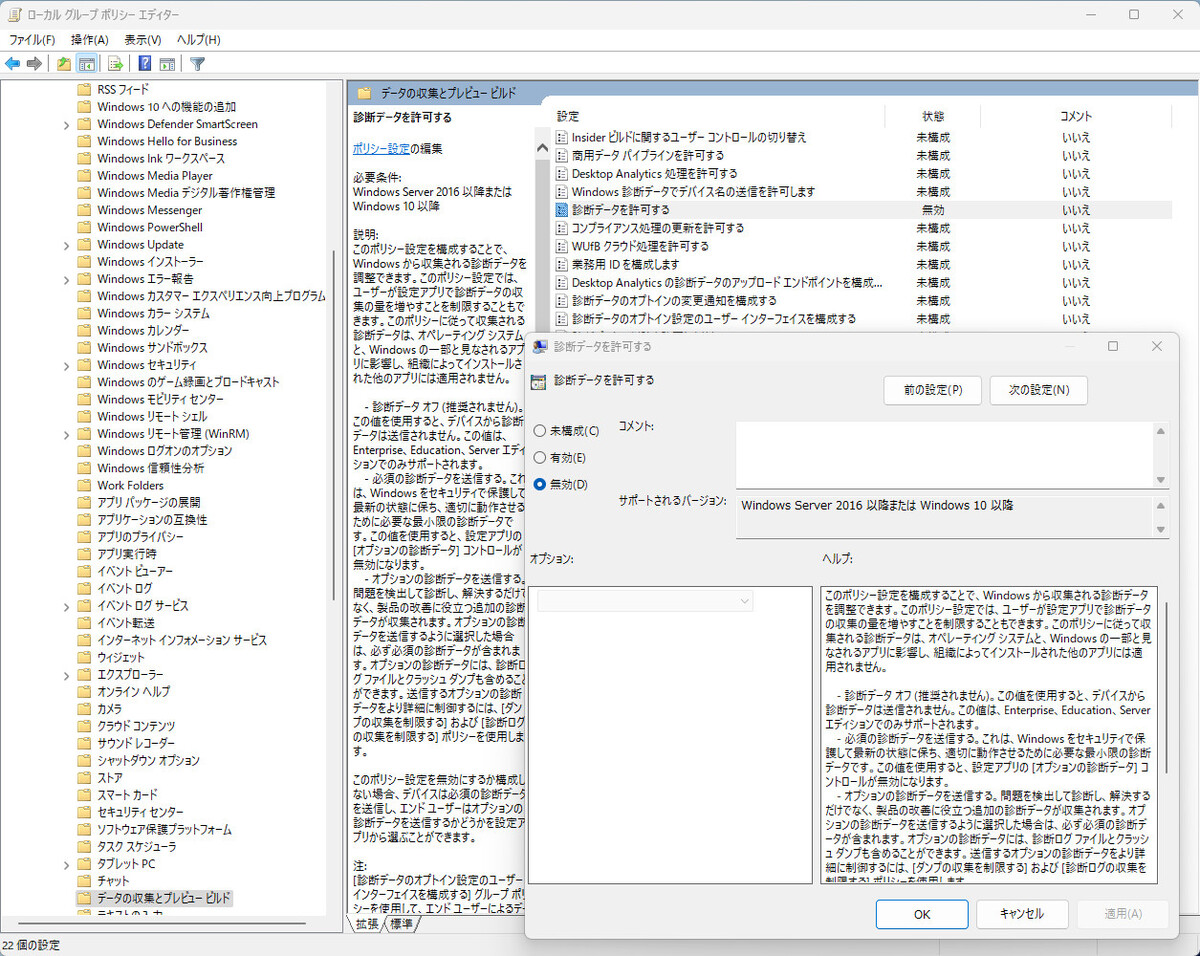Click policy icon for 商用データ パイプラインを許可する
Screen dimensions: 1200x956
[x=562, y=155]
